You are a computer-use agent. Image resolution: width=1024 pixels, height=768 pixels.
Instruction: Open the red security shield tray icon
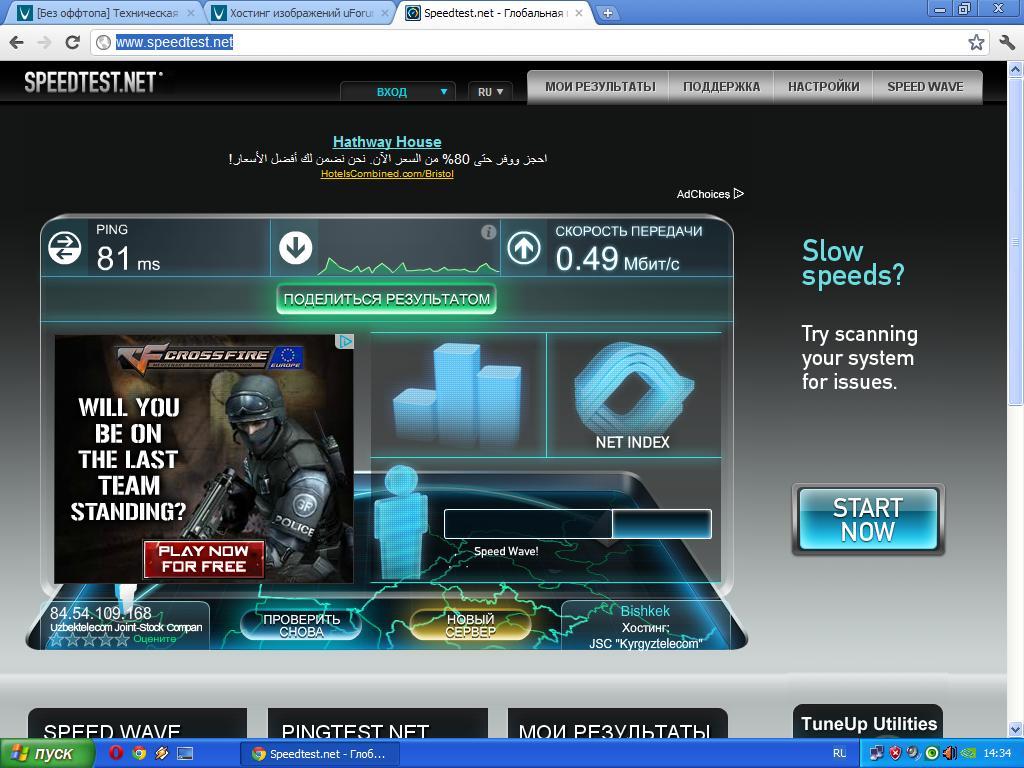pos(895,754)
